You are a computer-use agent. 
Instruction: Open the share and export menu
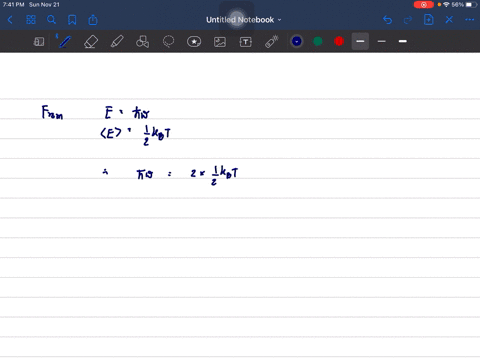[x=93, y=20]
